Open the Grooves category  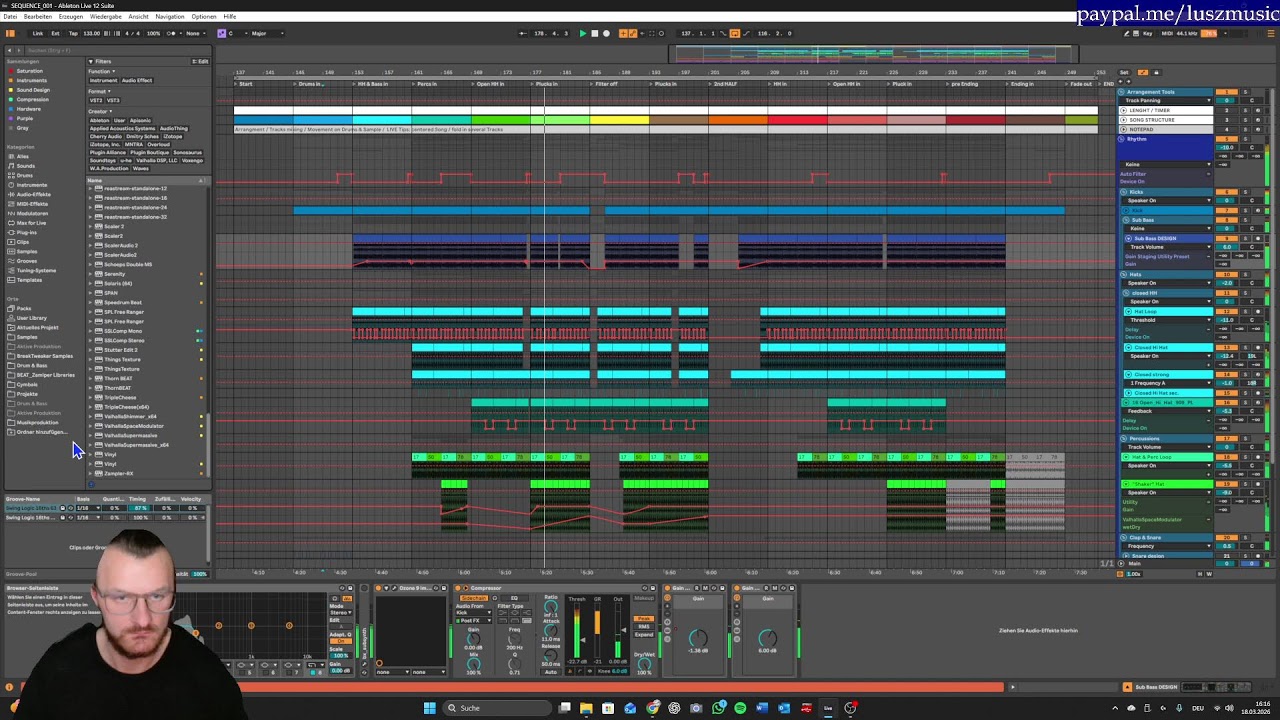coord(27,261)
